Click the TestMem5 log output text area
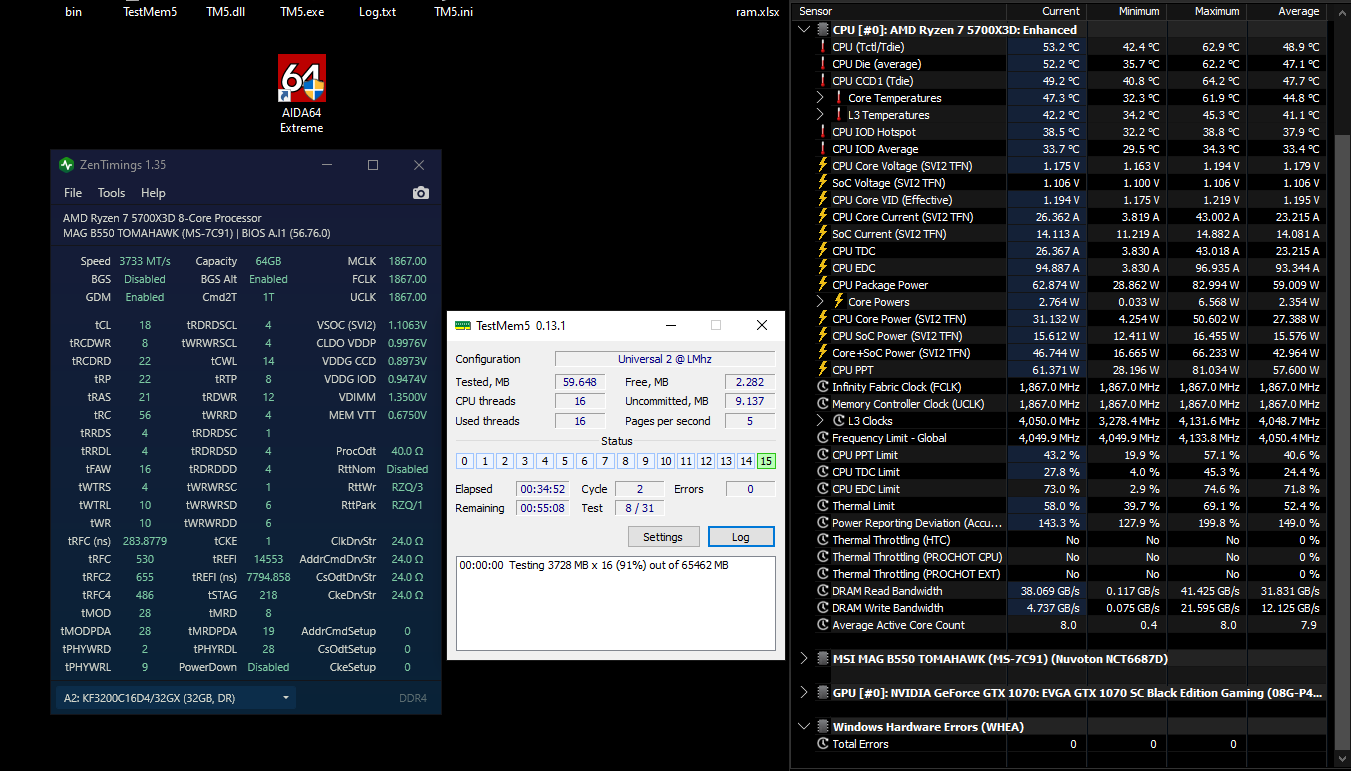 tap(615, 604)
